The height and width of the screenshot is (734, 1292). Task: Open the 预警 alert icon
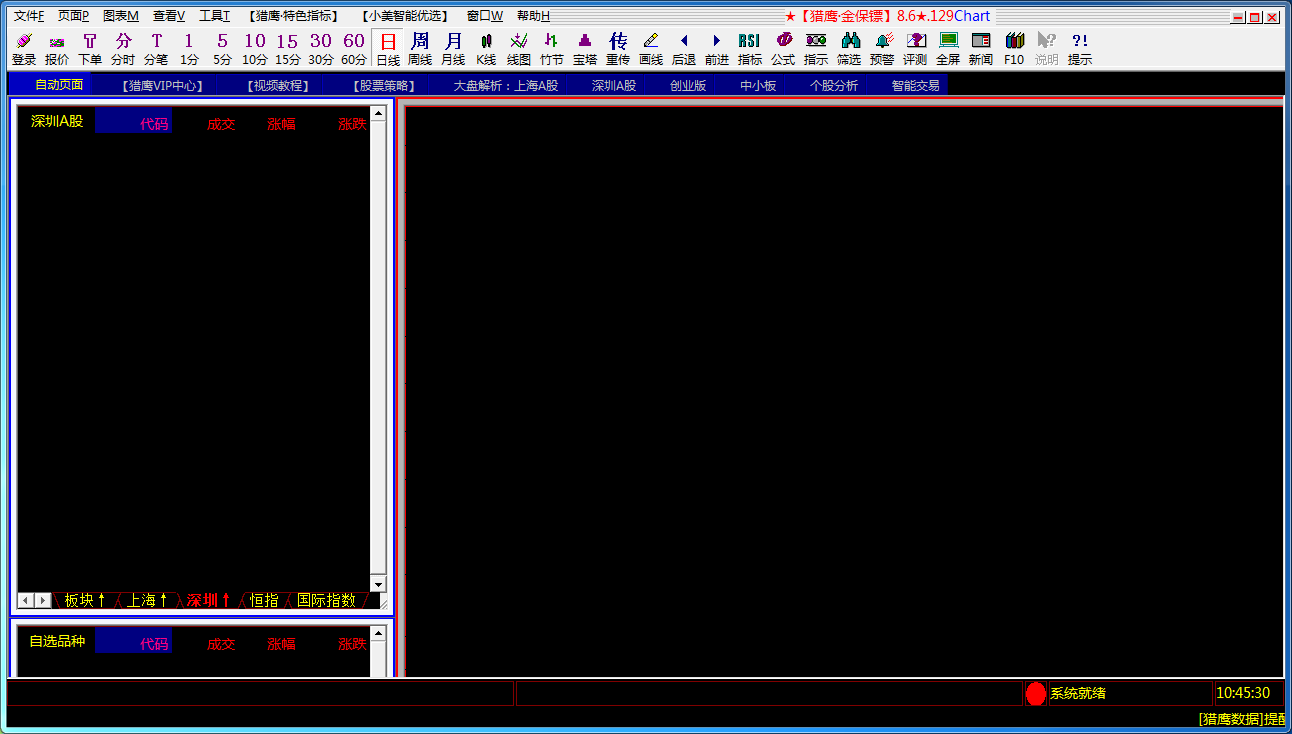pos(882,49)
